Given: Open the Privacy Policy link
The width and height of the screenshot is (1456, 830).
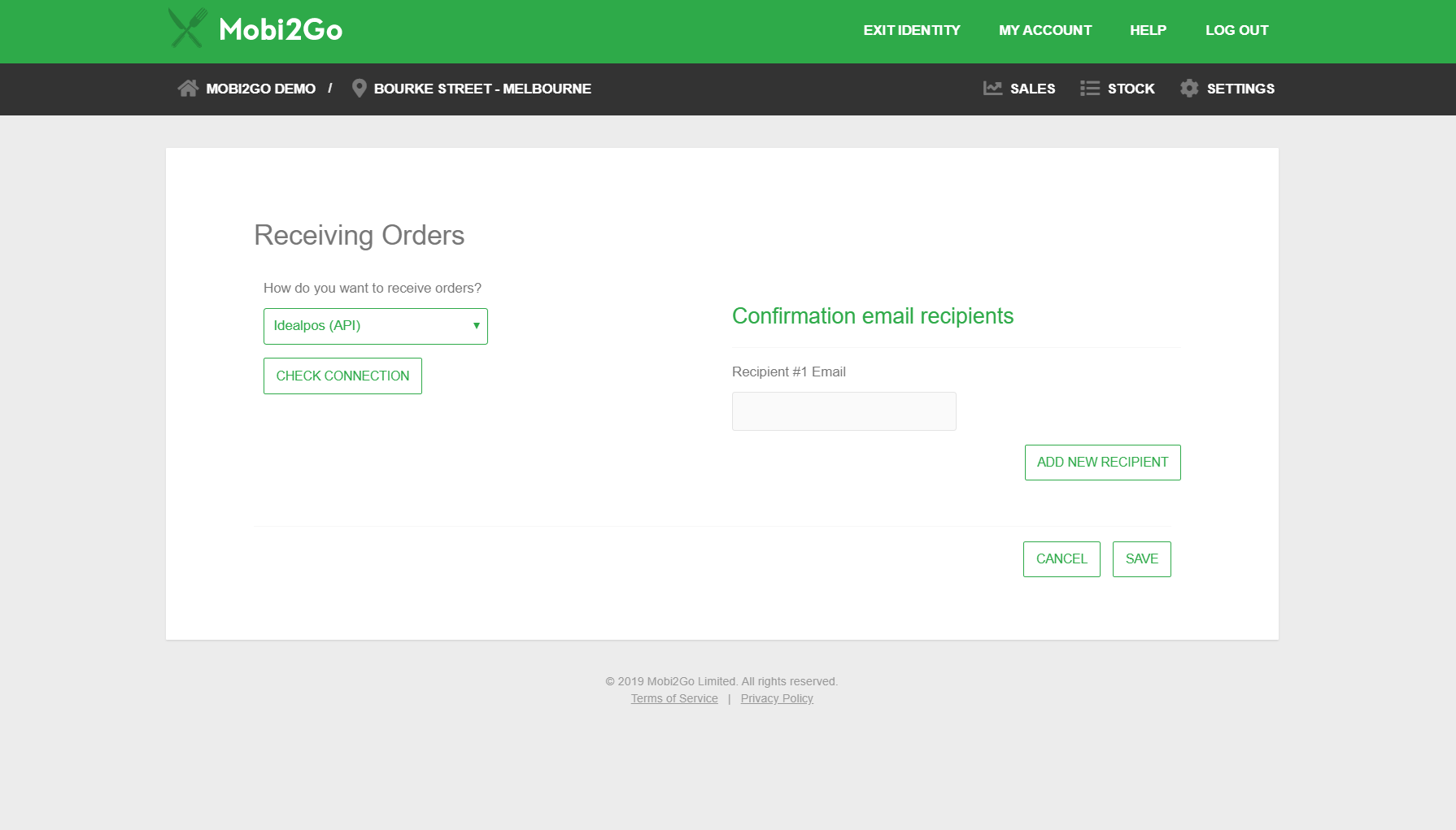Looking at the screenshot, I should click(x=777, y=698).
